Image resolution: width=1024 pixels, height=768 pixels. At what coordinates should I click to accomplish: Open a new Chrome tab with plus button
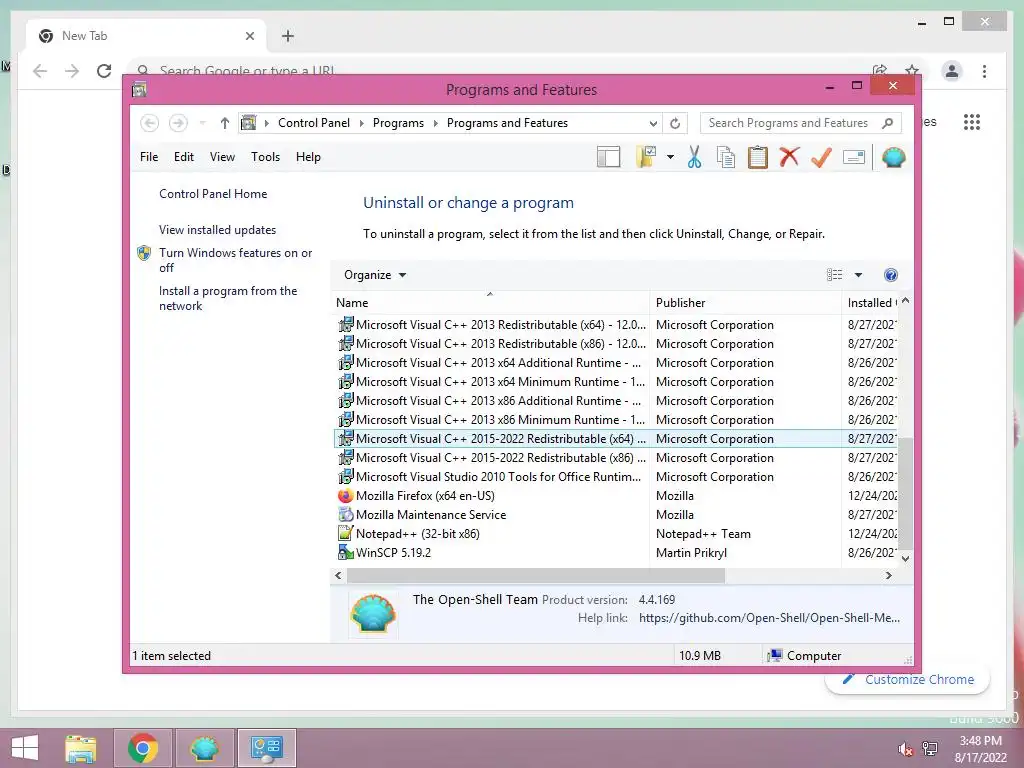(287, 36)
